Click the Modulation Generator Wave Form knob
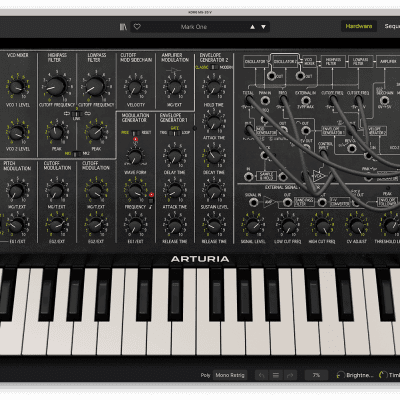400x400 pixels. 135,156
